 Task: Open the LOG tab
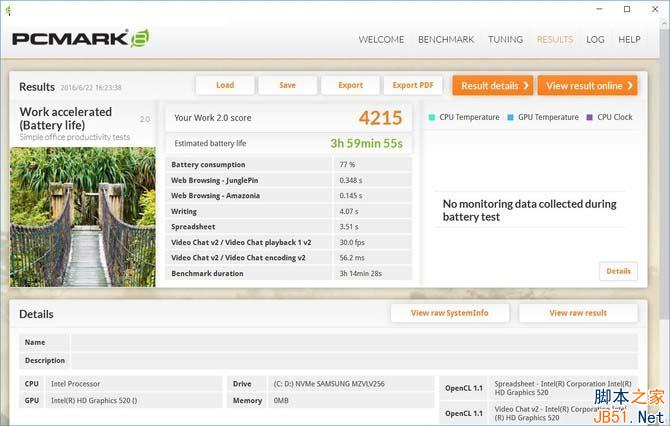coord(595,39)
